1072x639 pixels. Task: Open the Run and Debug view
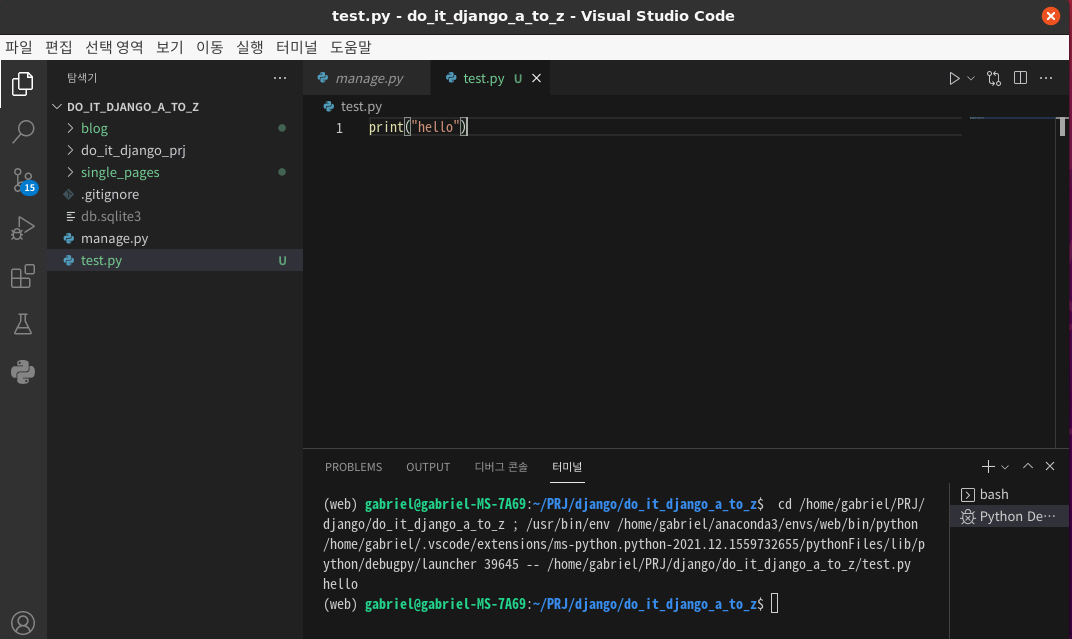point(23,228)
